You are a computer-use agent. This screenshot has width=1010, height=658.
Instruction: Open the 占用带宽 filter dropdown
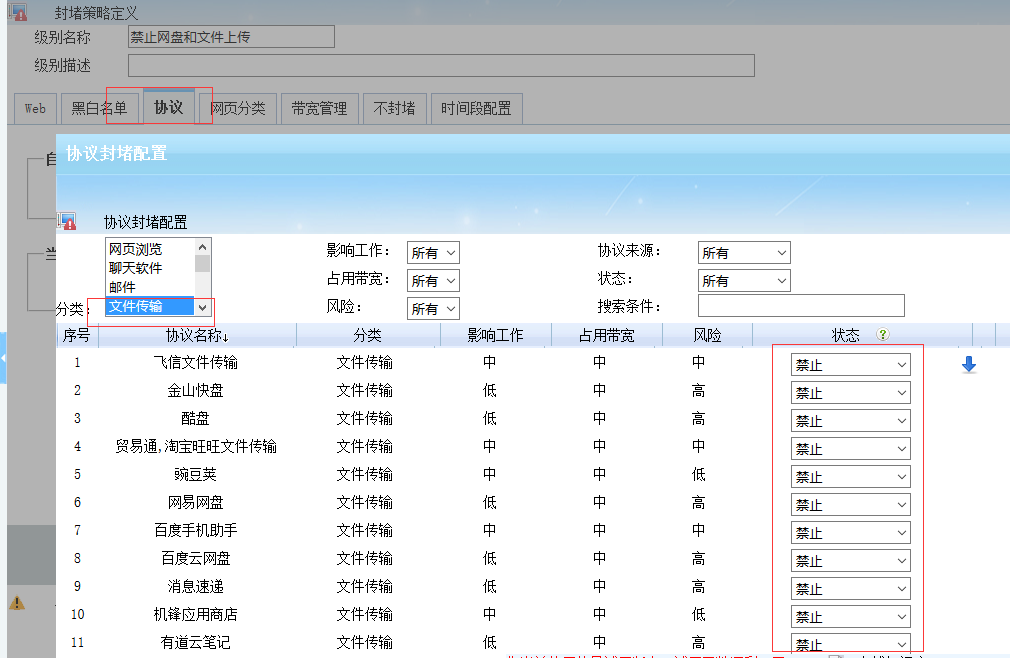[x=433, y=281]
